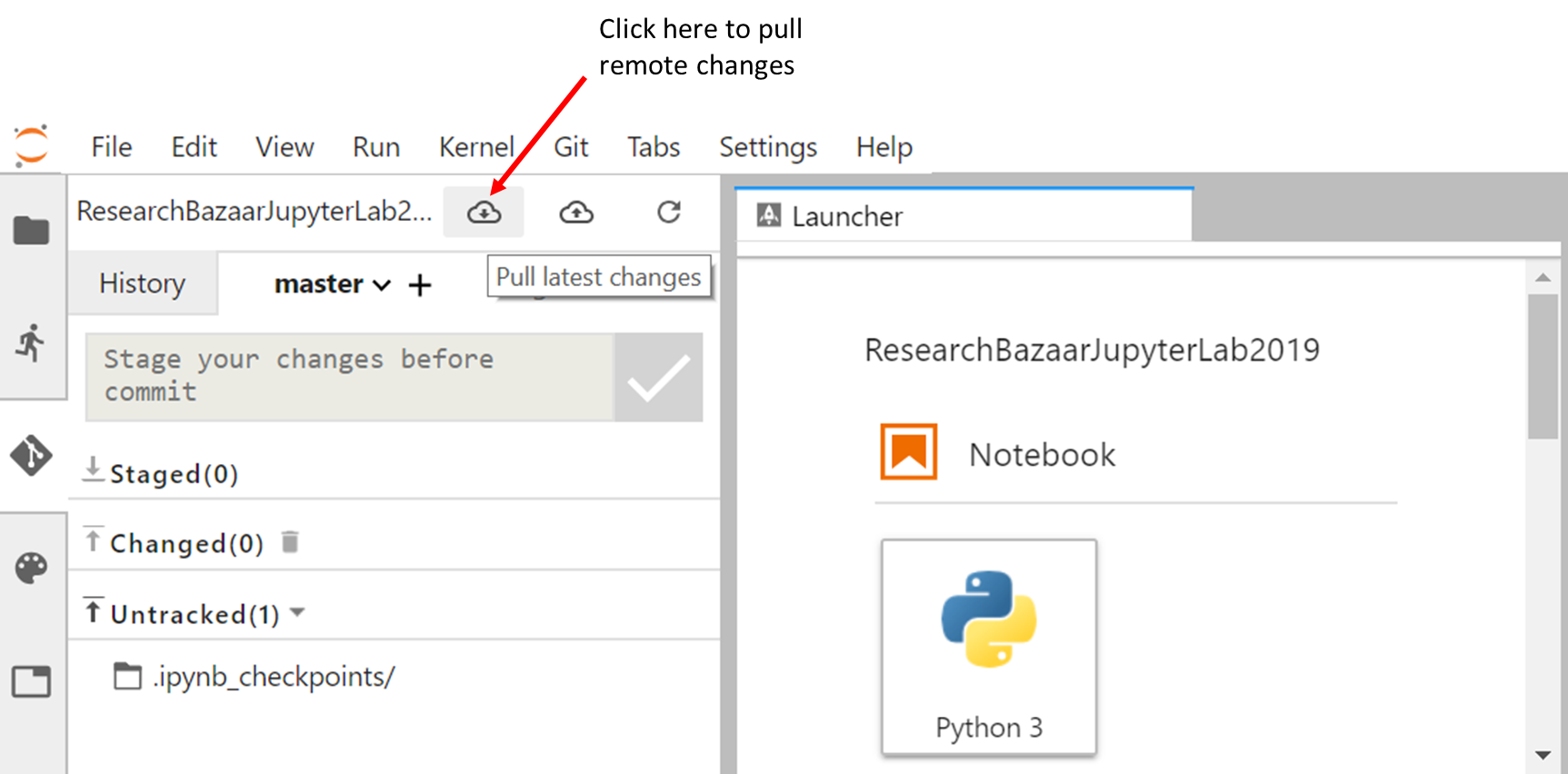Create a new branch with plus icon

420,285
